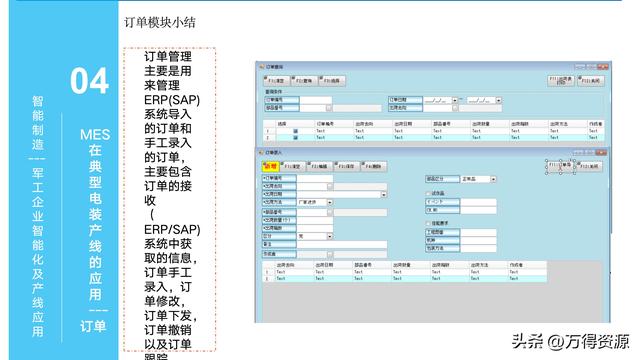Click the F10 选择 button in the query window
This screenshot has height=360, width=640.
(x=332, y=81)
